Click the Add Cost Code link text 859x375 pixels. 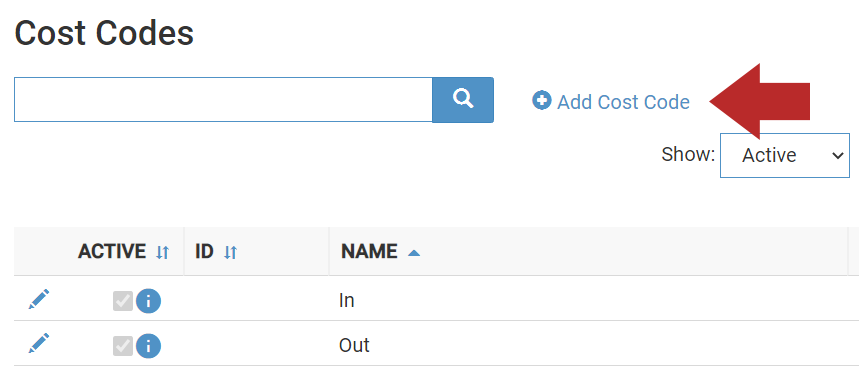[x=623, y=102]
